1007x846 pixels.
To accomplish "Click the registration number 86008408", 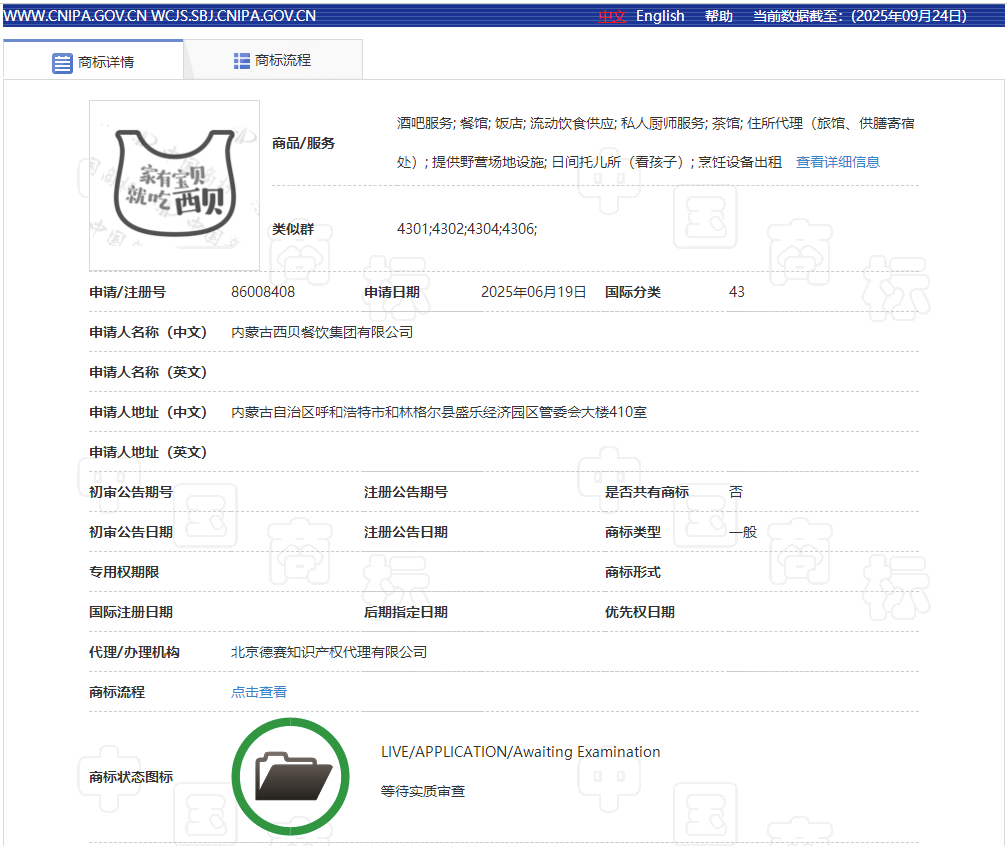I will 263,292.
